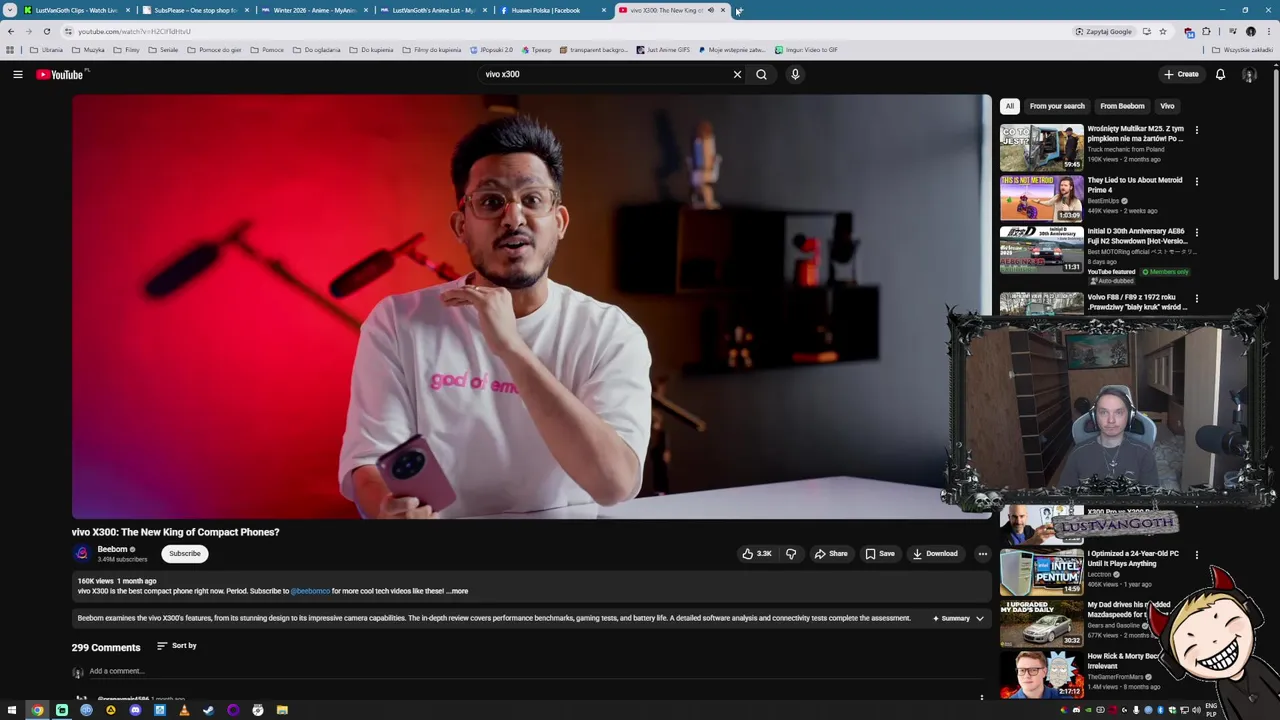
Task: Open the YouTube notifications bell
Action: [1220, 74]
